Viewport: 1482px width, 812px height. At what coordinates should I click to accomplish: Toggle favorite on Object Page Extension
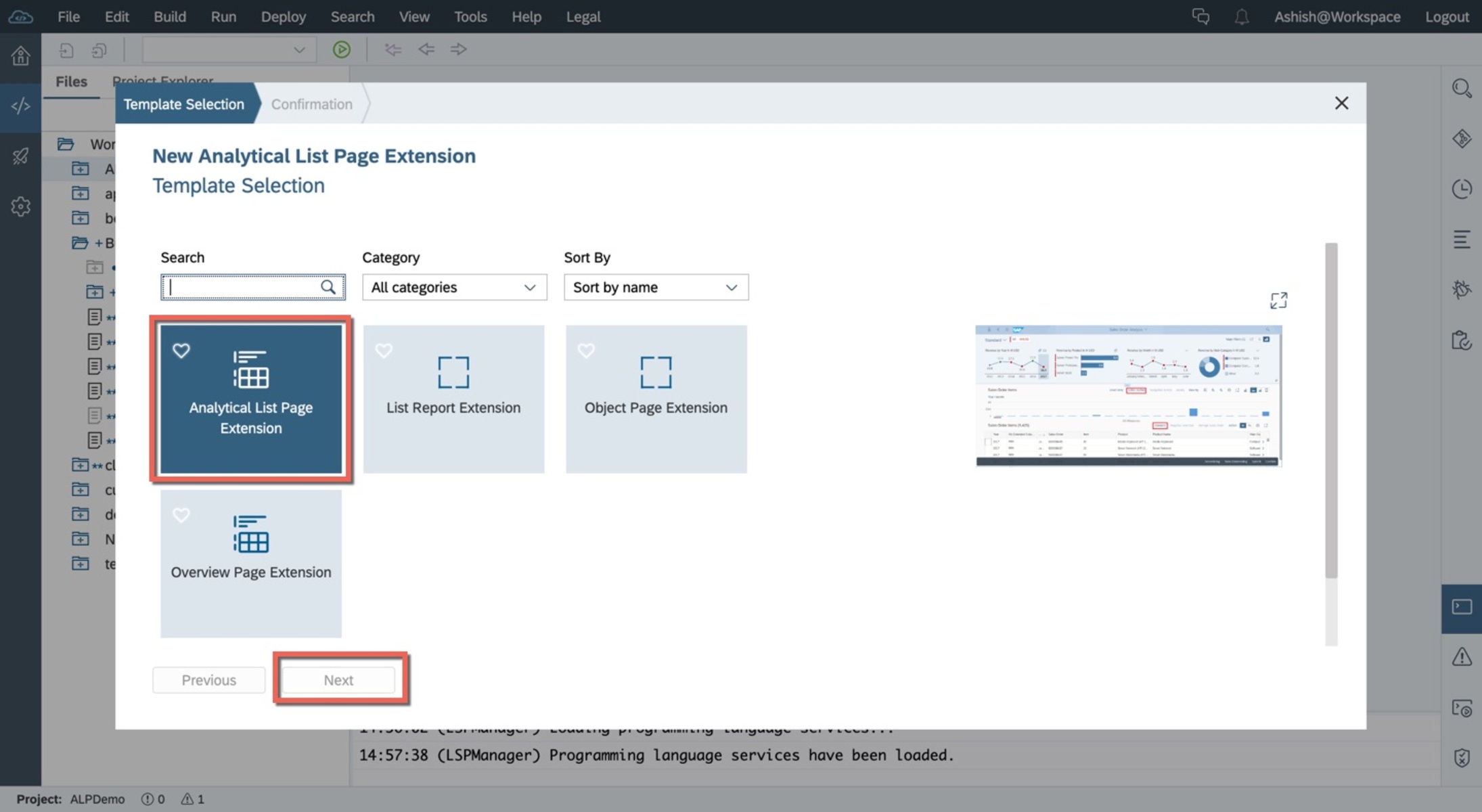point(585,349)
